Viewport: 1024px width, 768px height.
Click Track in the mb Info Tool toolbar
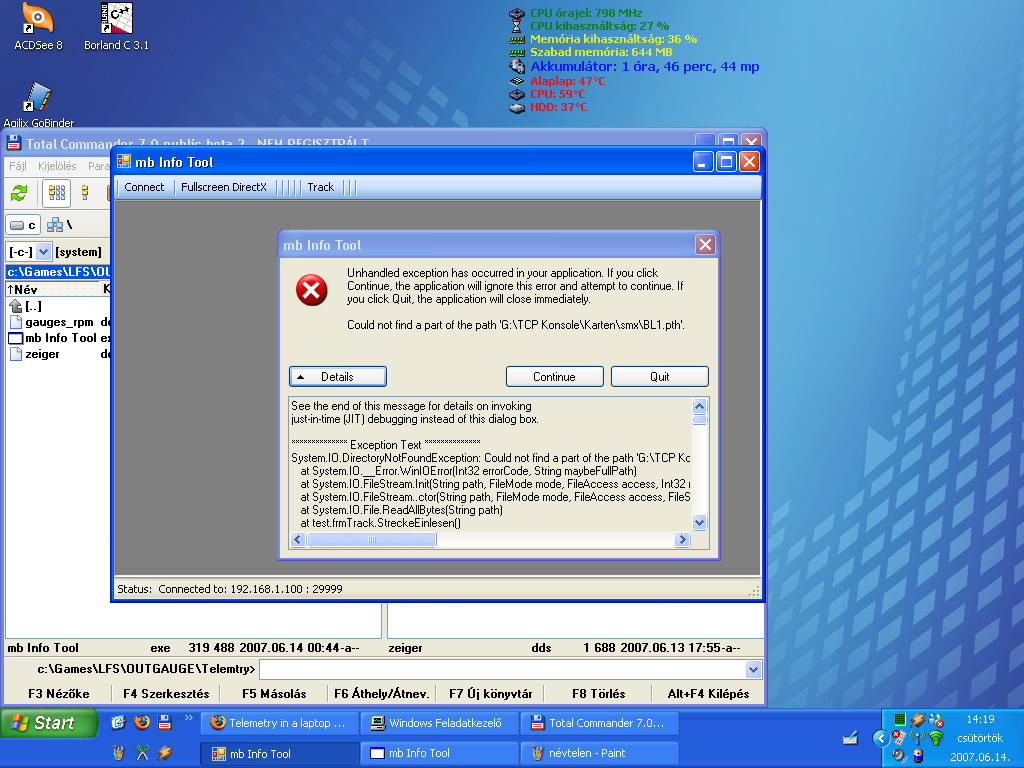click(x=321, y=187)
